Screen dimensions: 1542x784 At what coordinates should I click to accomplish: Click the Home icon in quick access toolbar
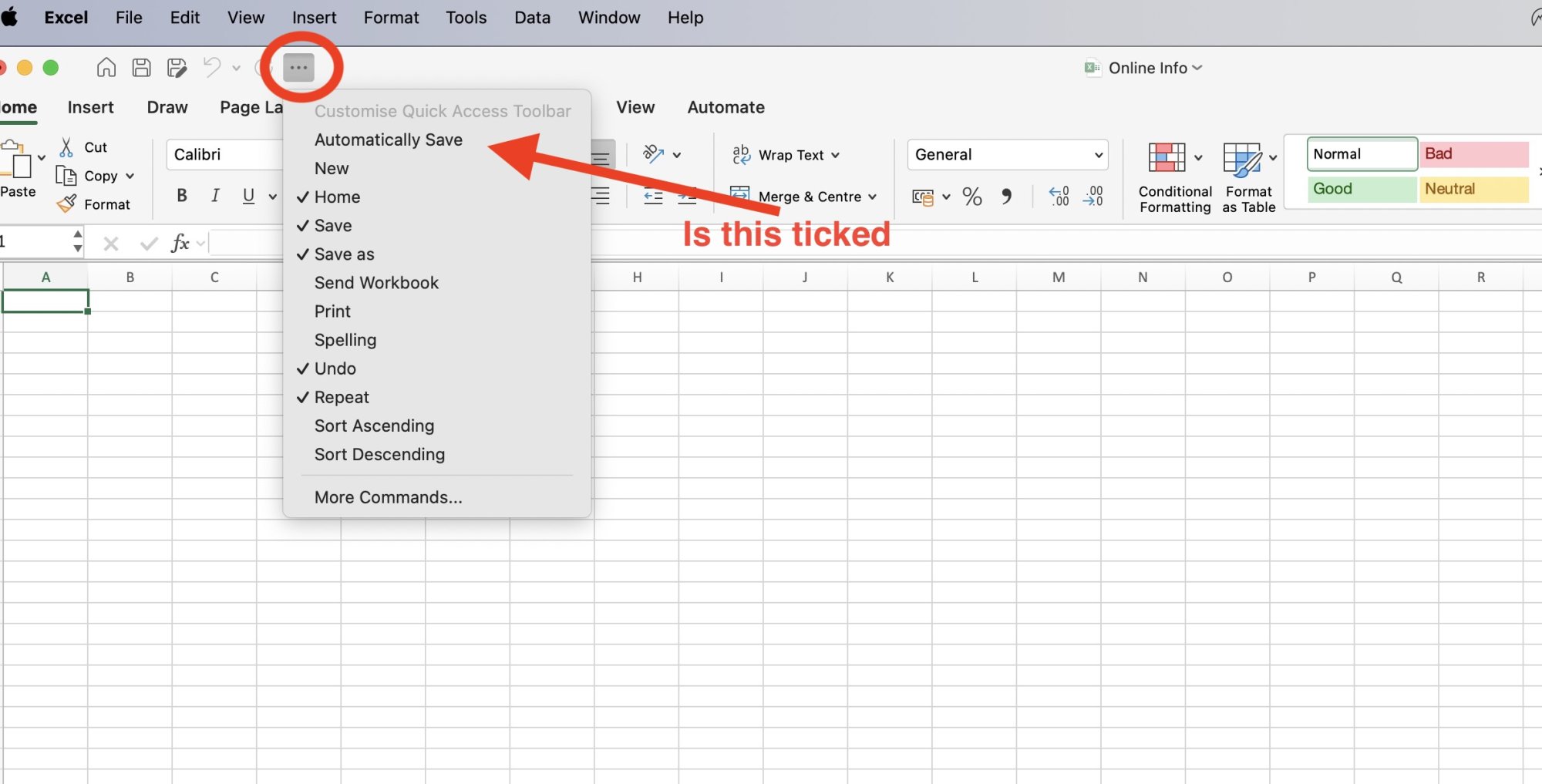(106, 68)
